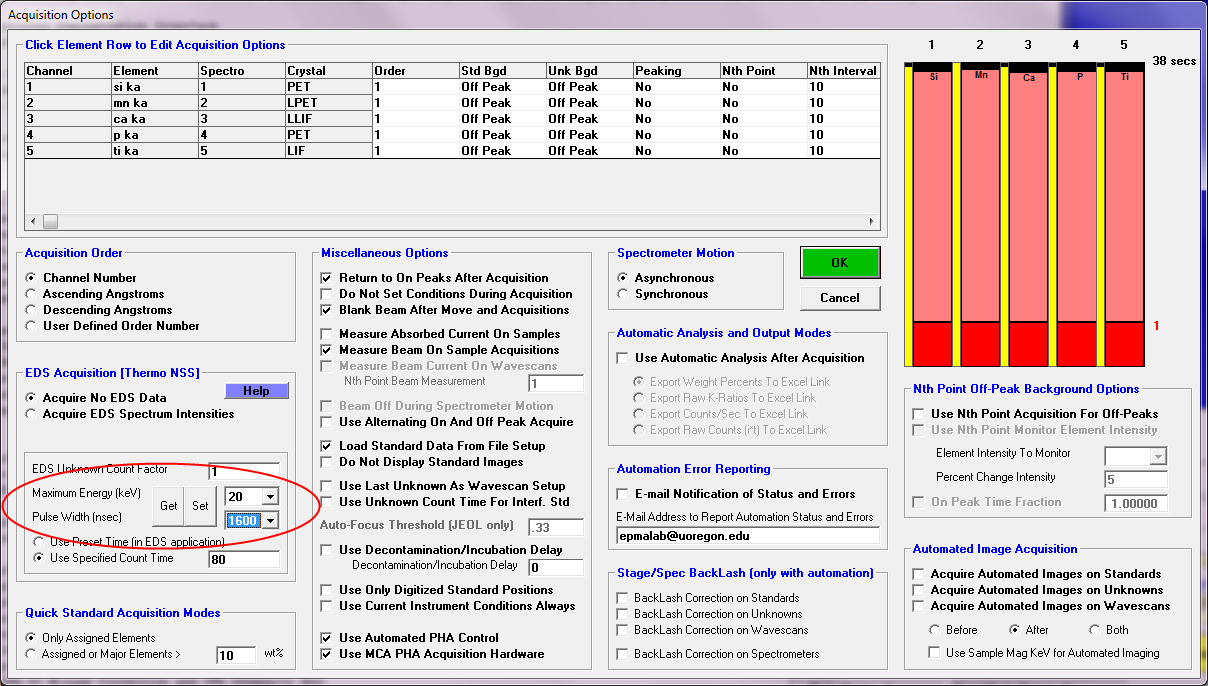Click Set button for EDS energy
The height and width of the screenshot is (686, 1208).
(x=200, y=505)
